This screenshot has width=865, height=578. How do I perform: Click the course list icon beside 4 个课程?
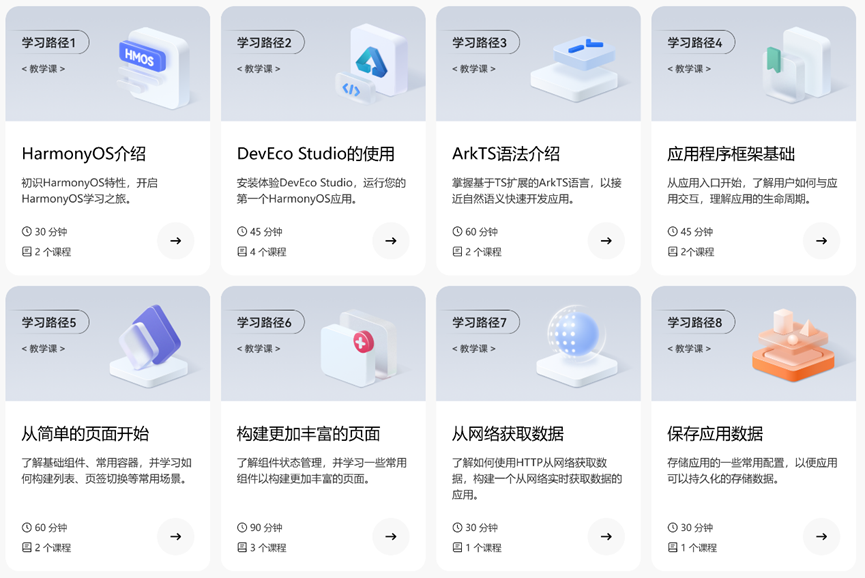[242, 251]
